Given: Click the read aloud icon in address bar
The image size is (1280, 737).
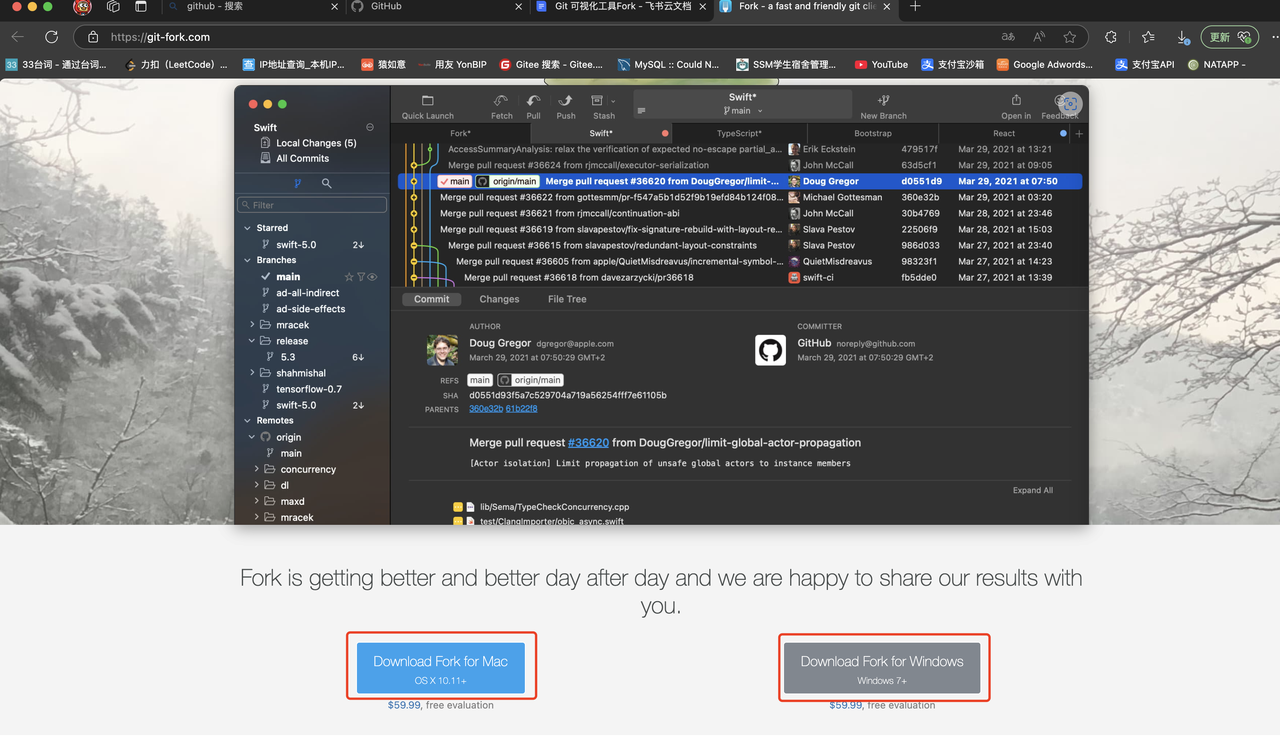Looking at the screenshot, I should [x=1039, y=37].
